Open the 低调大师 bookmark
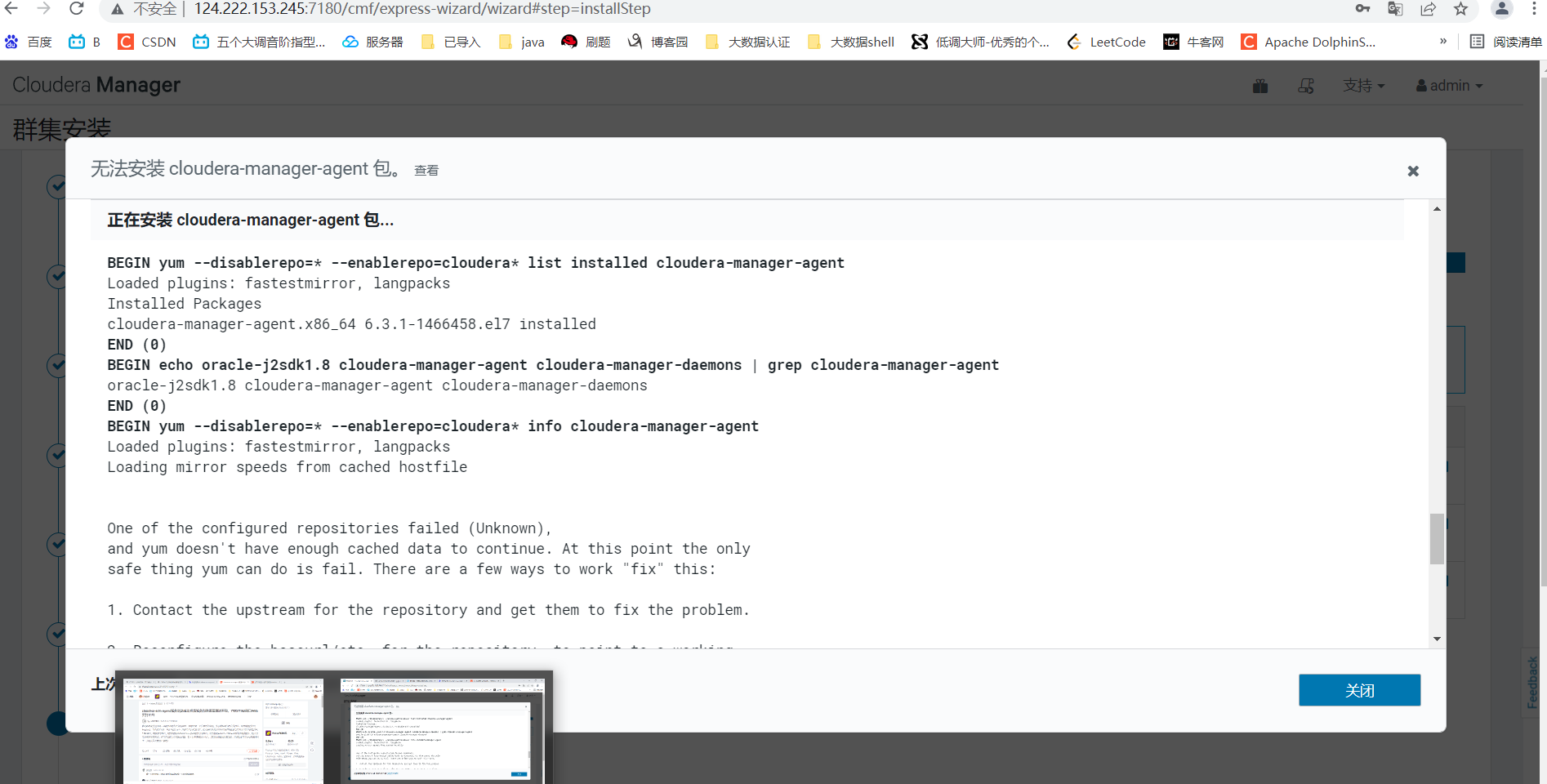 pyautogui.click(x=980, y=42)
